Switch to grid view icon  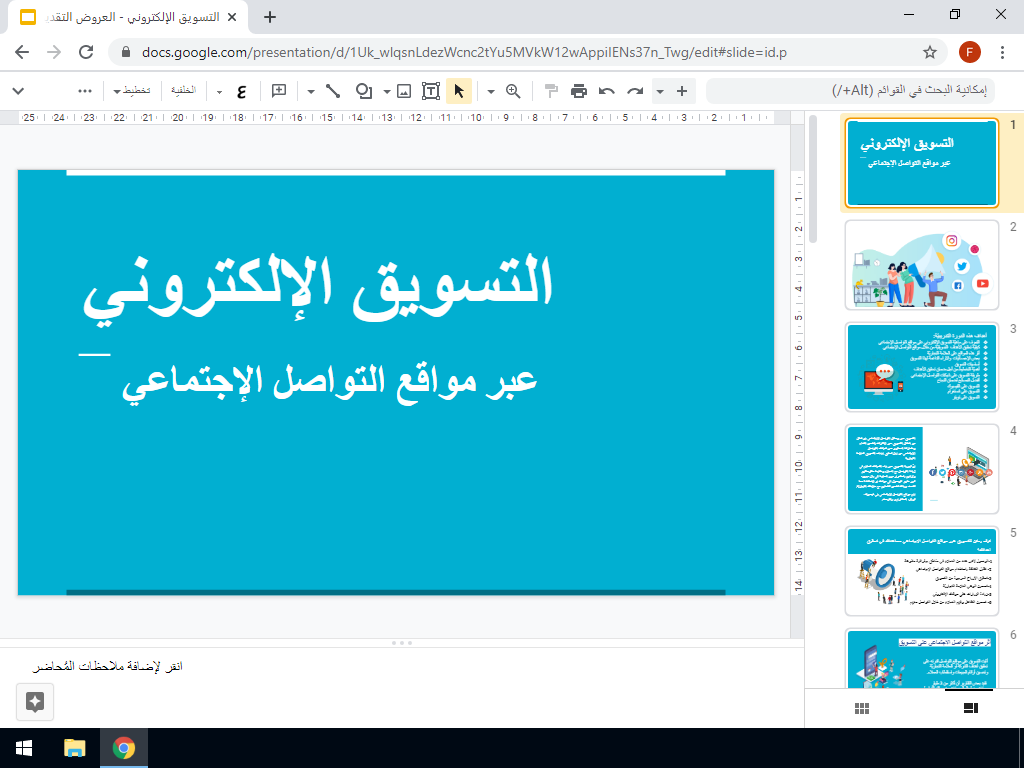click(x=862, y=709)
